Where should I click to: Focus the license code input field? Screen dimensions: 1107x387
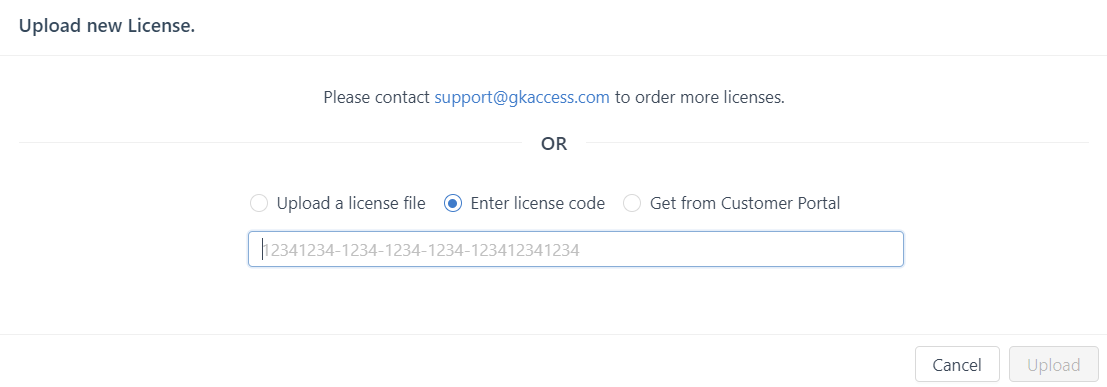[x=575, y=249]
